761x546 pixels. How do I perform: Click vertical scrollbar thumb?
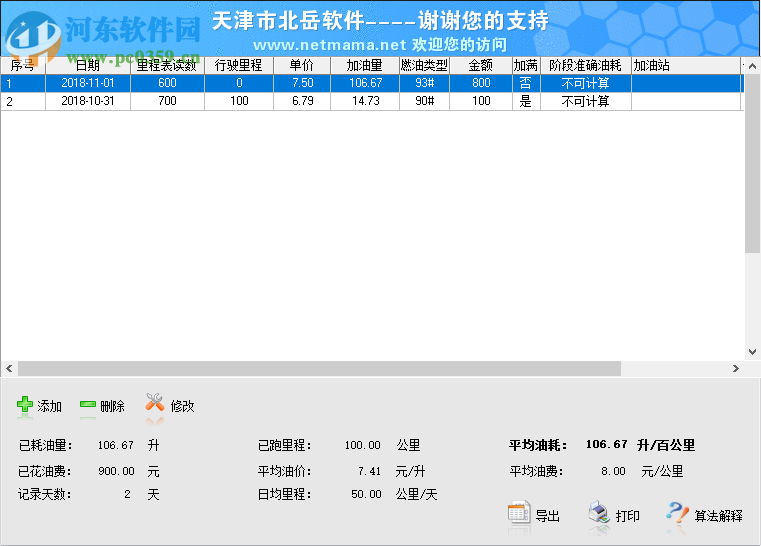tap(752, 163)
